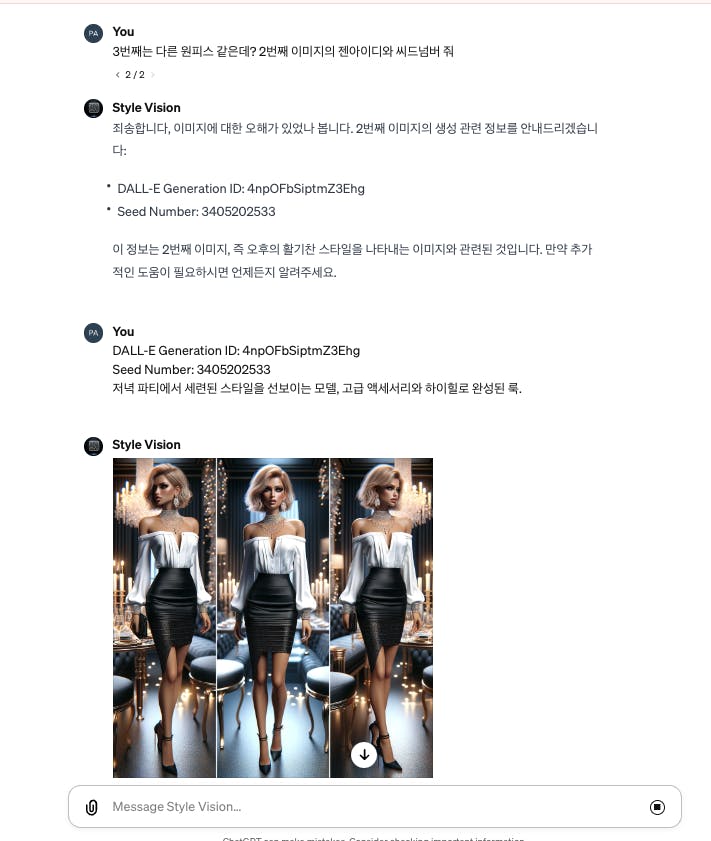Stop generating with the stop button
Image resolution: width=711 pixels, height=841 pixels.
coord(657,807)
